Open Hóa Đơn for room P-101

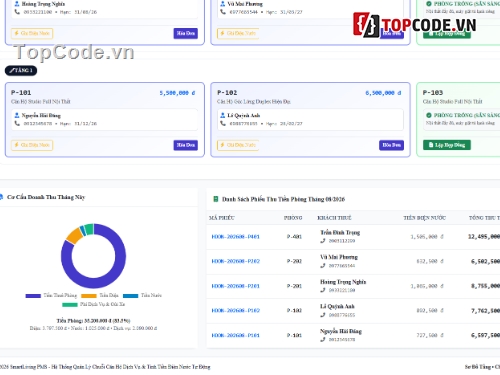coord(186,145)
